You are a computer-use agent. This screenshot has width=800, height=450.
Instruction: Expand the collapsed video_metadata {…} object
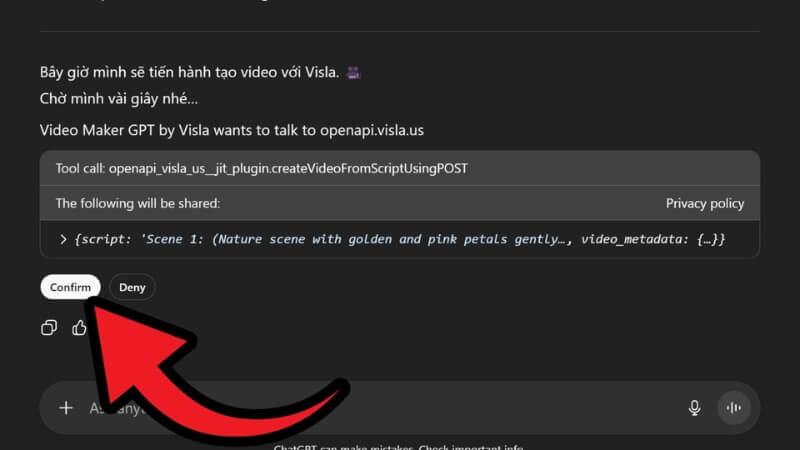(703, 239)
